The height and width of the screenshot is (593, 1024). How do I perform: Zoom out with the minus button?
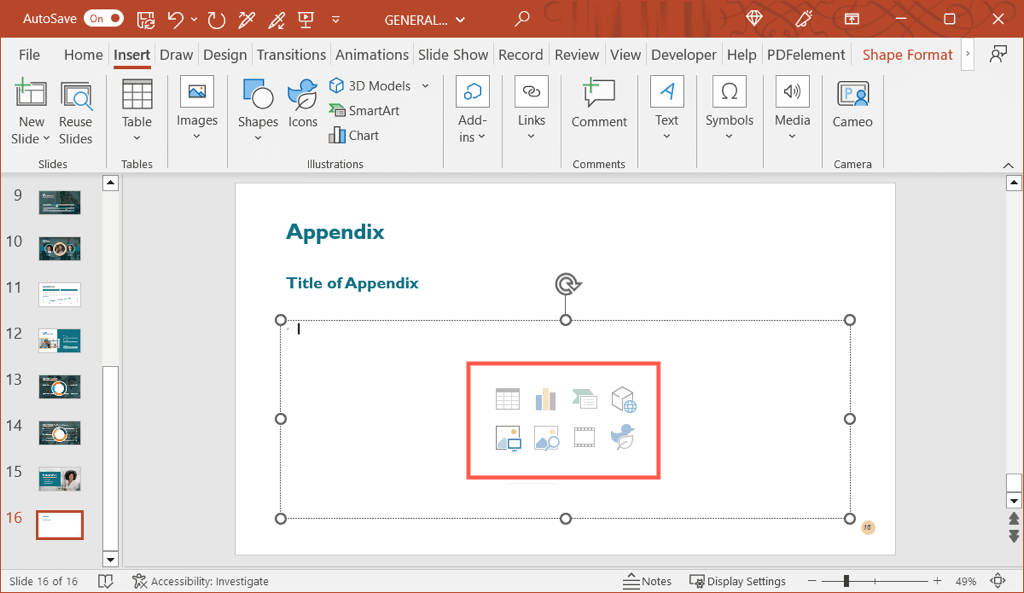click(x=812, y=581)
